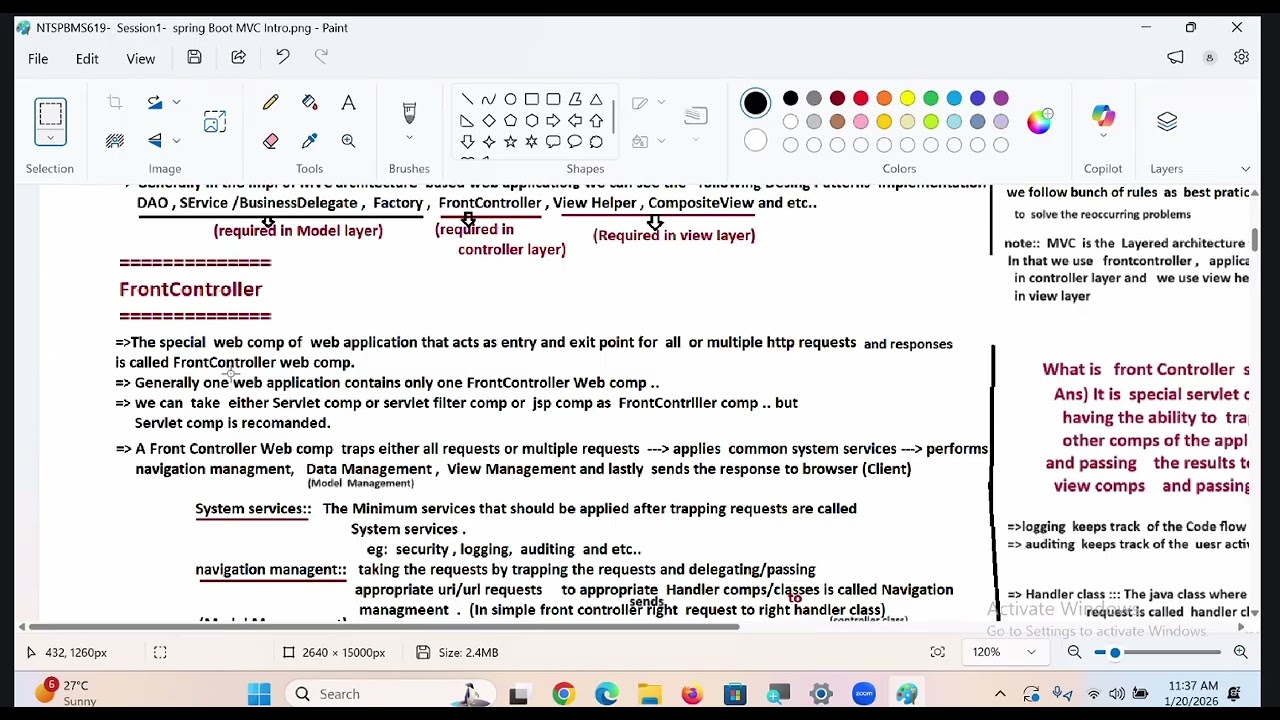Open the Copilot tool
The height and width of the screenshot is (720, 1280).
click(x=1102, y=117)
